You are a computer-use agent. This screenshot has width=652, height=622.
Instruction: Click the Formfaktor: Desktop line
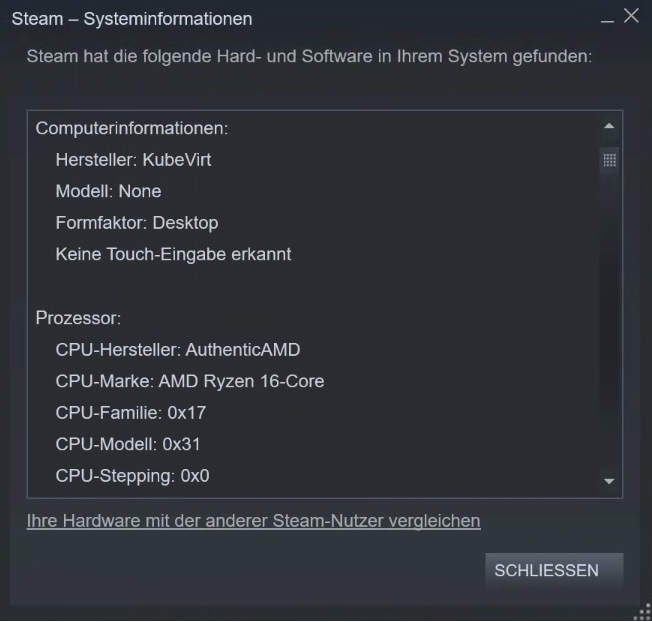[x=137, y=223]
